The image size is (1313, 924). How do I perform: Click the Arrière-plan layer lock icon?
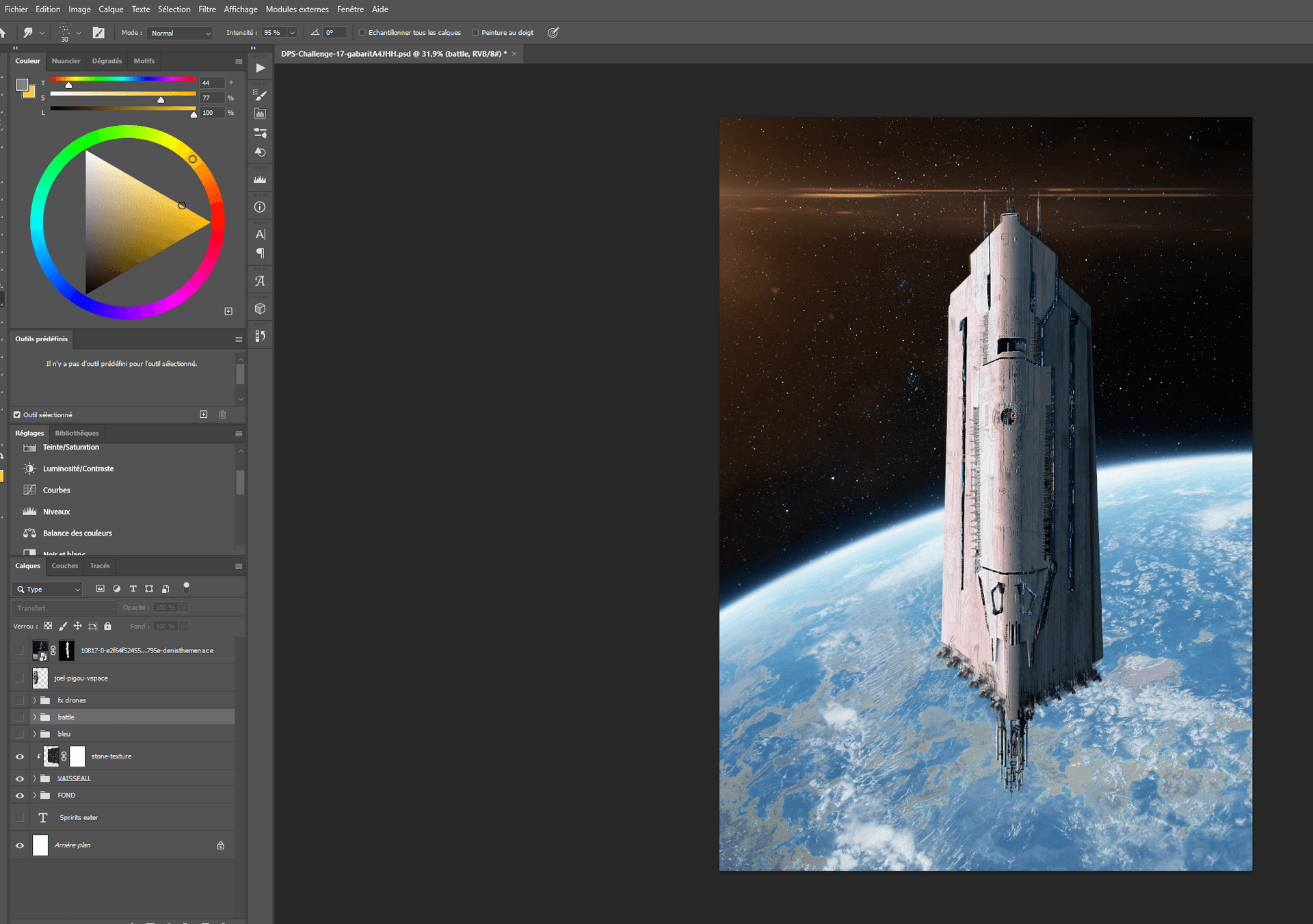(221, 845)
